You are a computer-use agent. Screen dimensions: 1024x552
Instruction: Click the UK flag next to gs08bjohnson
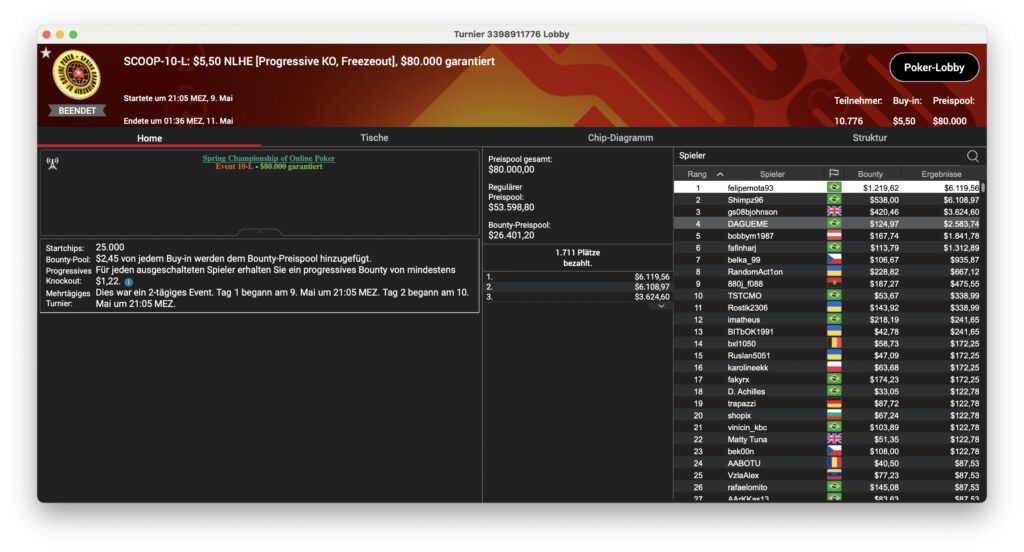pos(833,212)
